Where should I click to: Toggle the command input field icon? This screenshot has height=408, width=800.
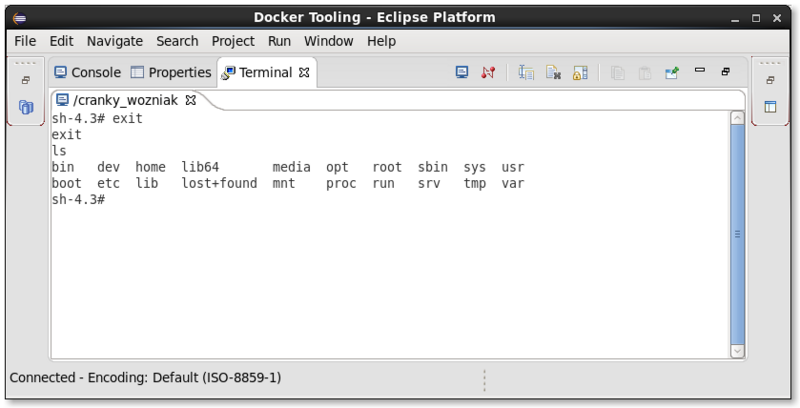[526, 73]
